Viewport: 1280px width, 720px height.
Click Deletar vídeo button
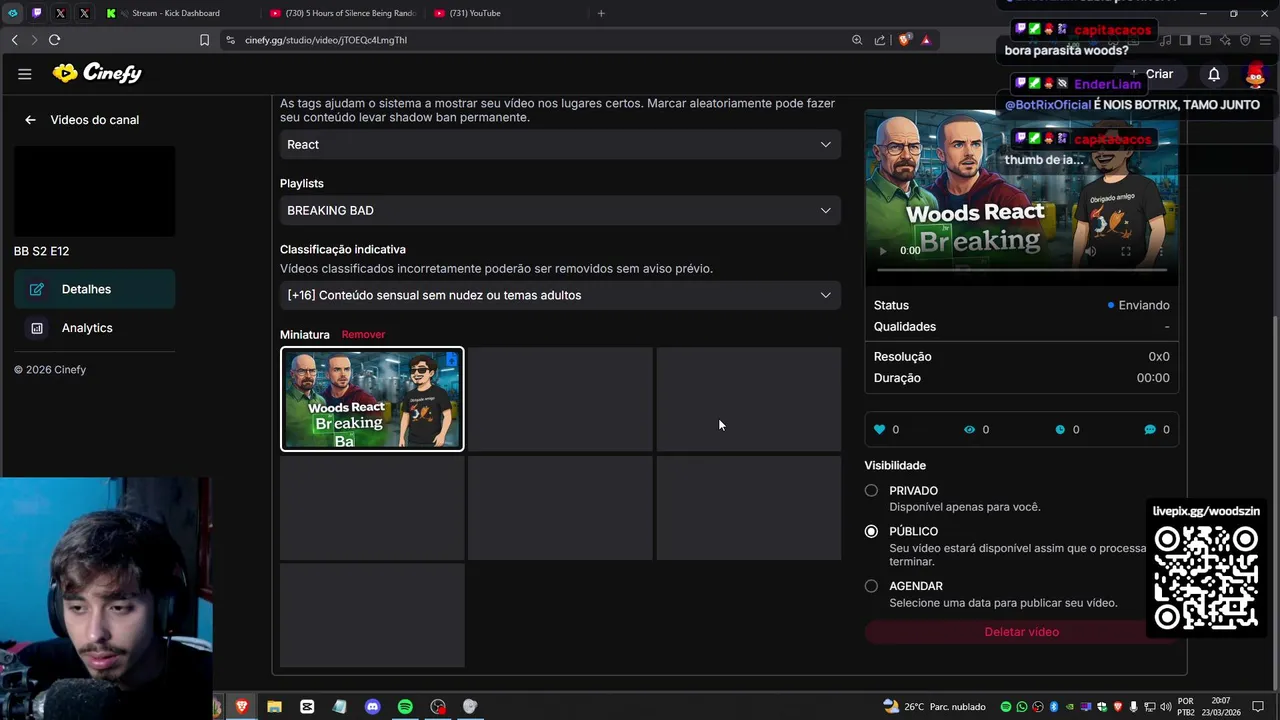(x=1021, y=632)
